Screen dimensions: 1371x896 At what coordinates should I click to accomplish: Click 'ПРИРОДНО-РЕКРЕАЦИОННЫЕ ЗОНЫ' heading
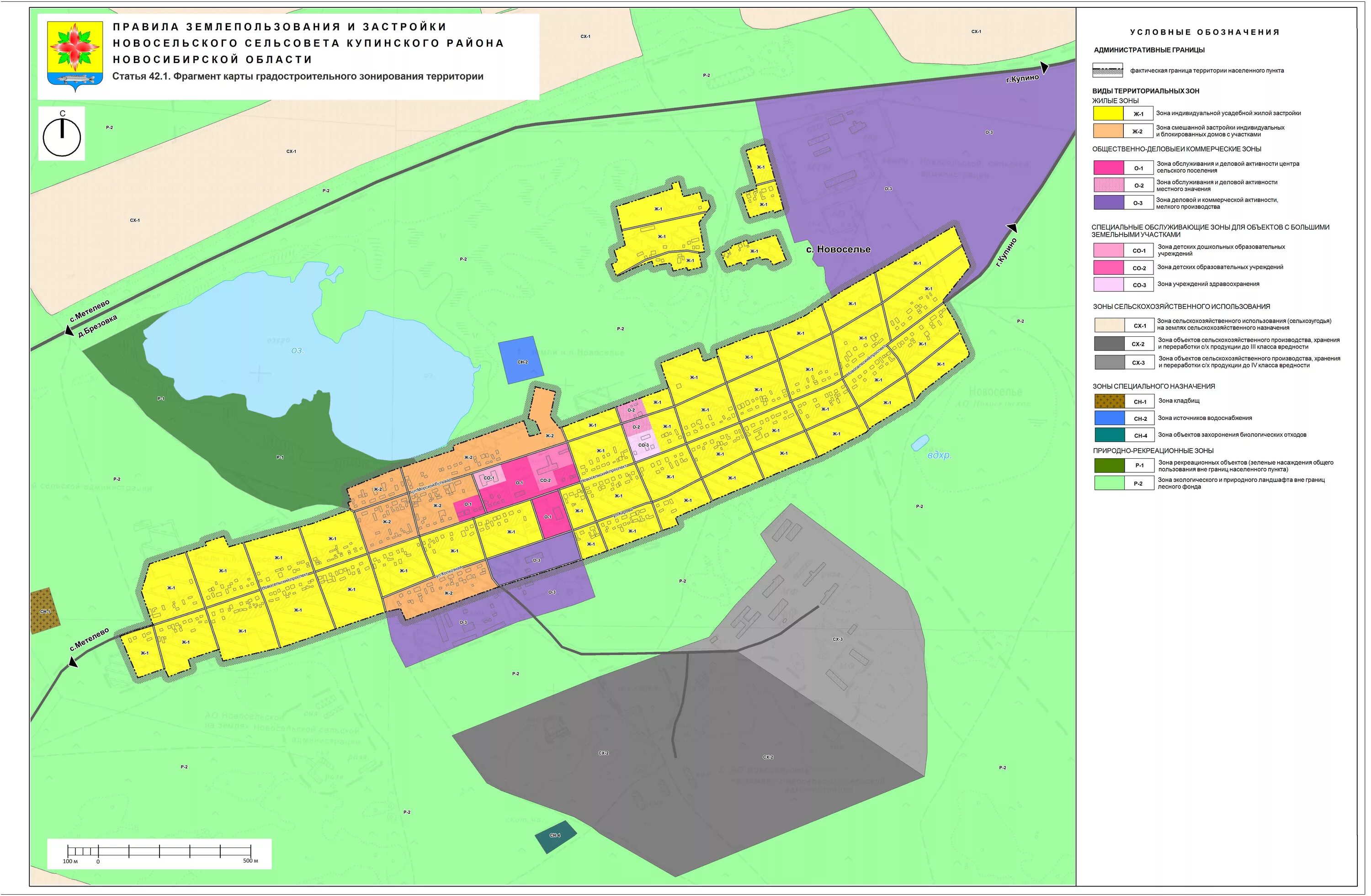pos(1153,451)
